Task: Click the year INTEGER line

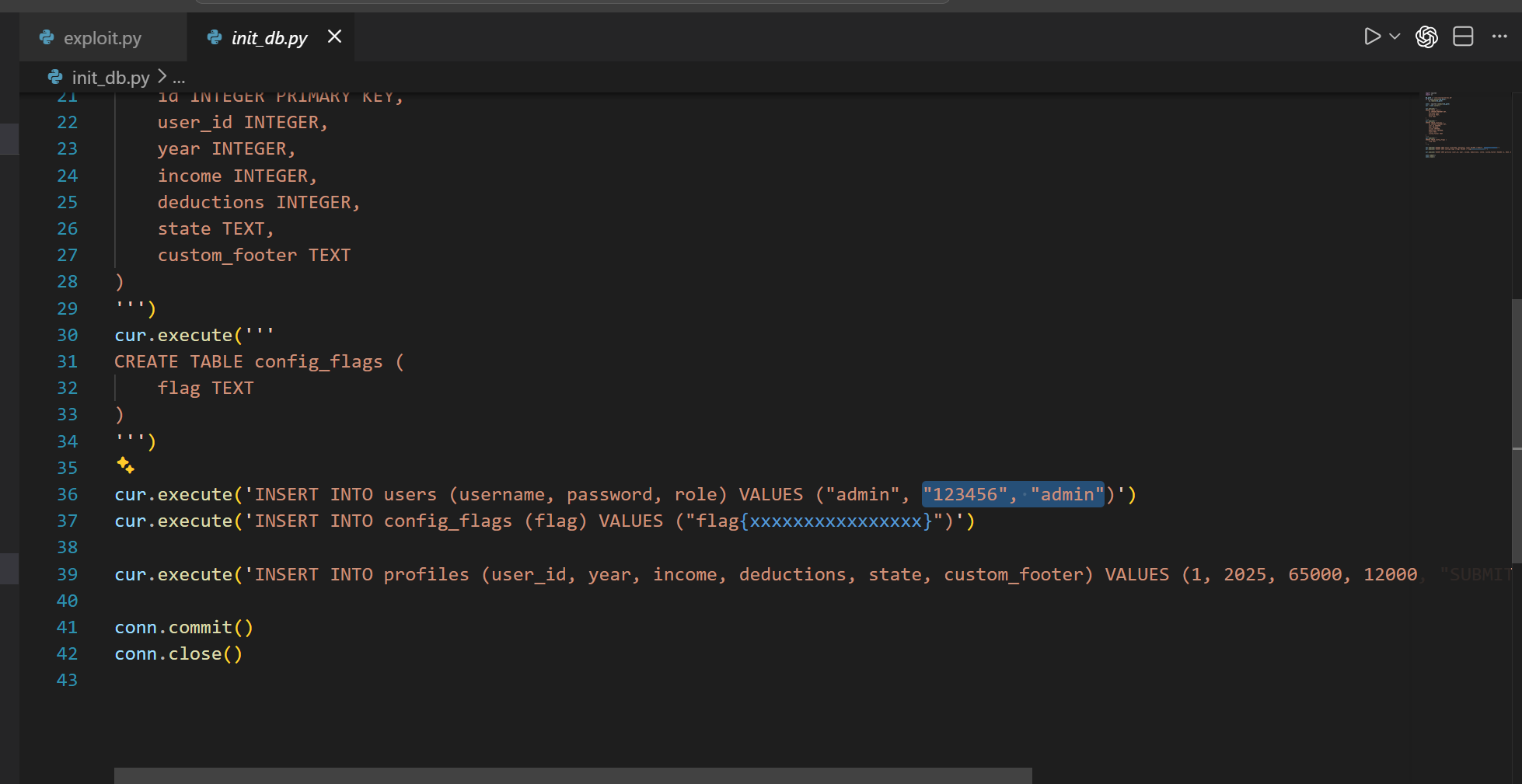Action: [x=227, y=148]
